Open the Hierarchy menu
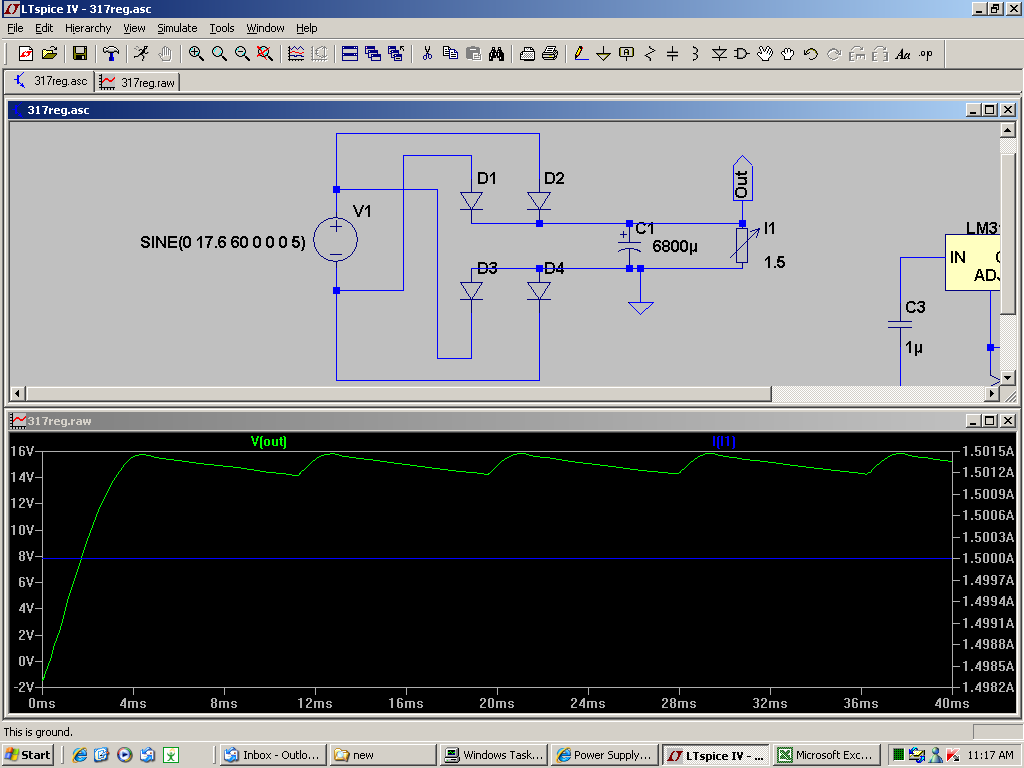 [x=88, y=28]
